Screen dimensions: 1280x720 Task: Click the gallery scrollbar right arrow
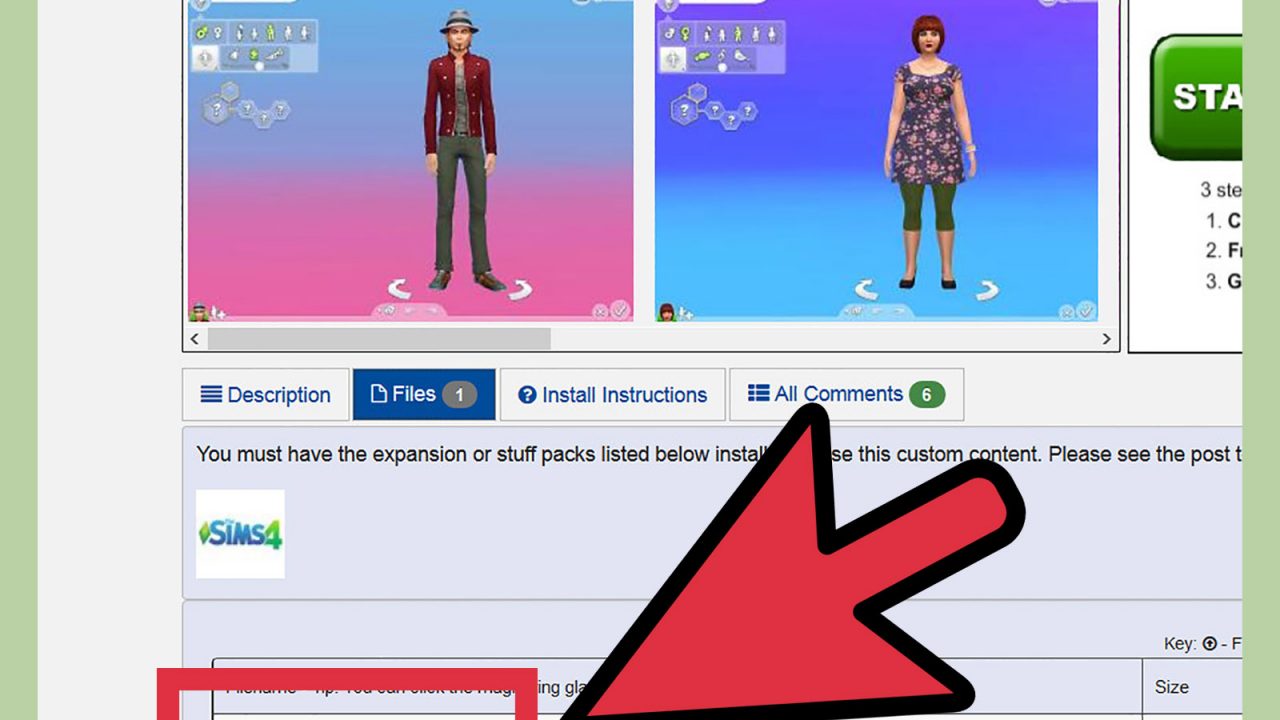coord(1106,339)
